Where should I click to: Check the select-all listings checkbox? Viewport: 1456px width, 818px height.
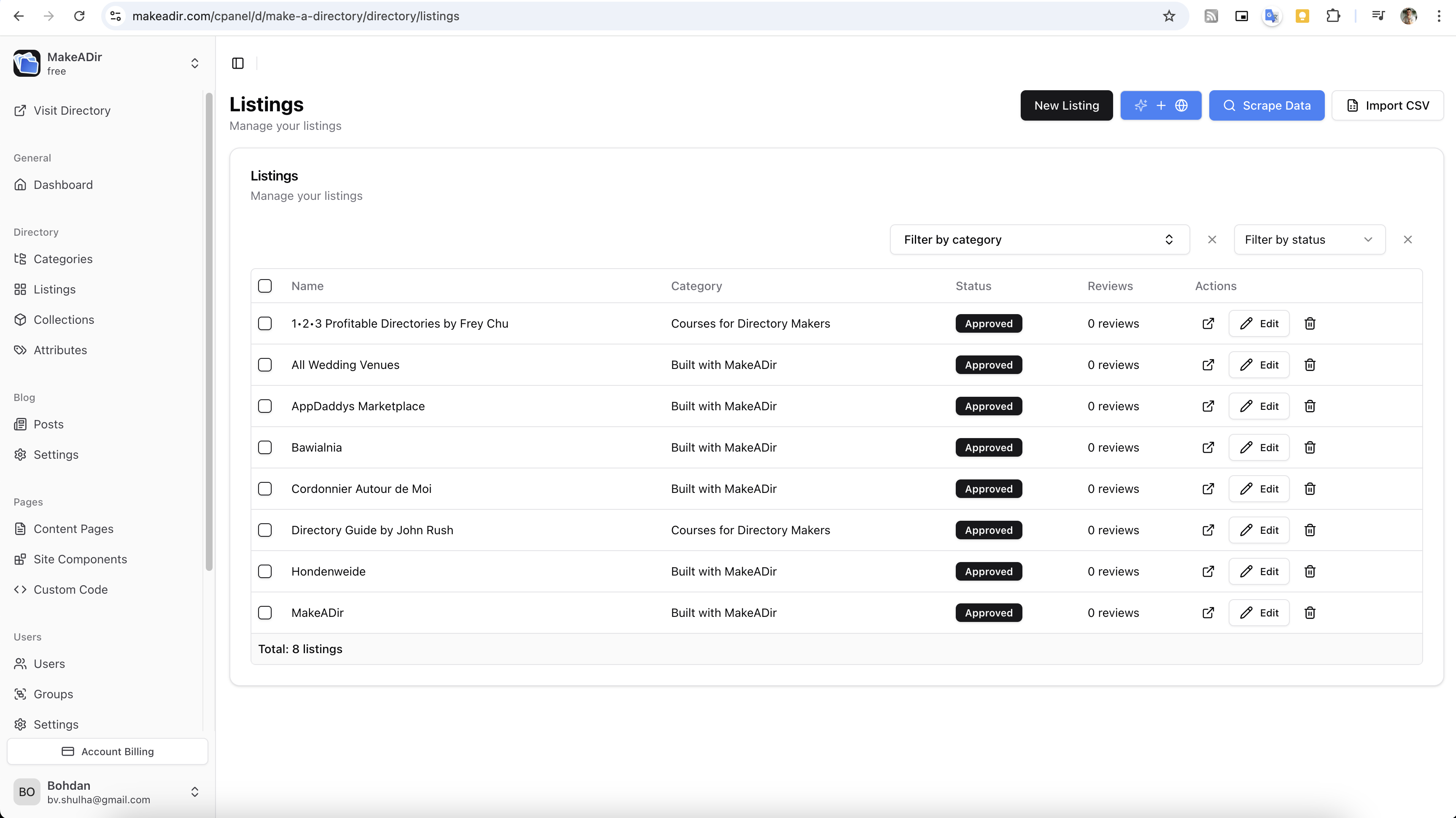(x=264, y=286)
